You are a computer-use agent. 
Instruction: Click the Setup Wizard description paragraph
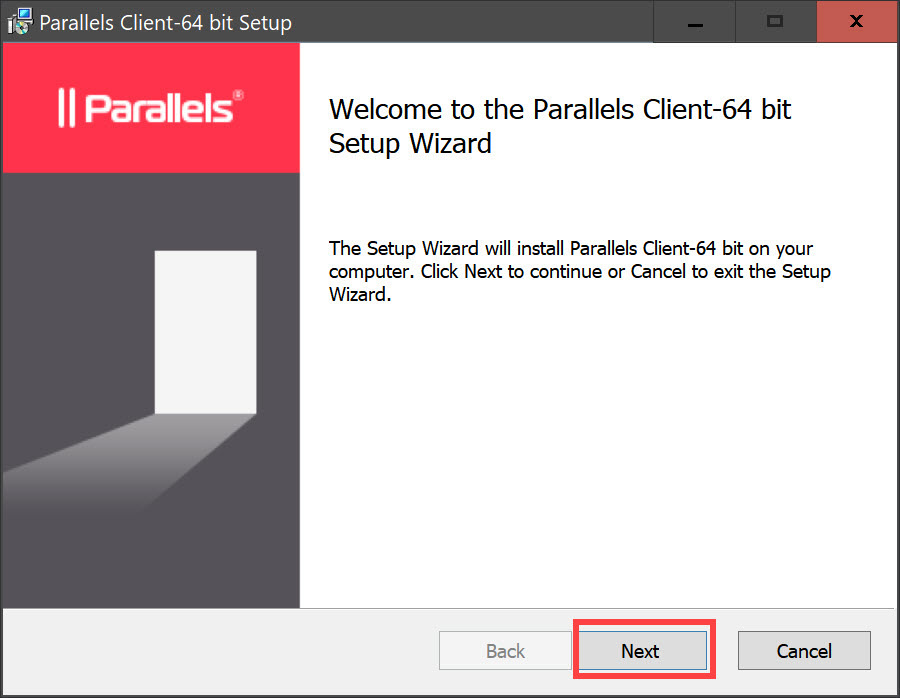click(579, 271)
